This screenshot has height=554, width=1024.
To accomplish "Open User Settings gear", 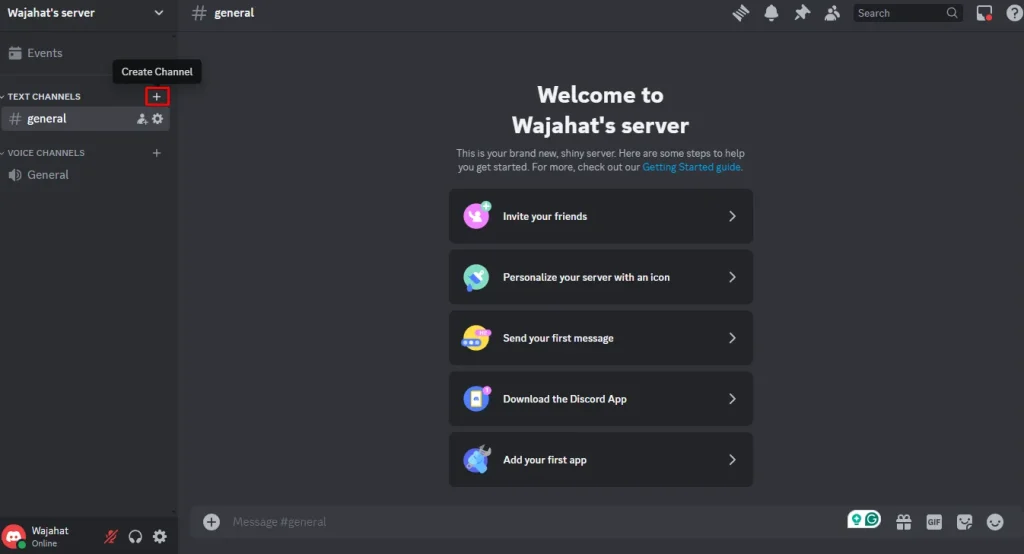I will click(159, 537).
